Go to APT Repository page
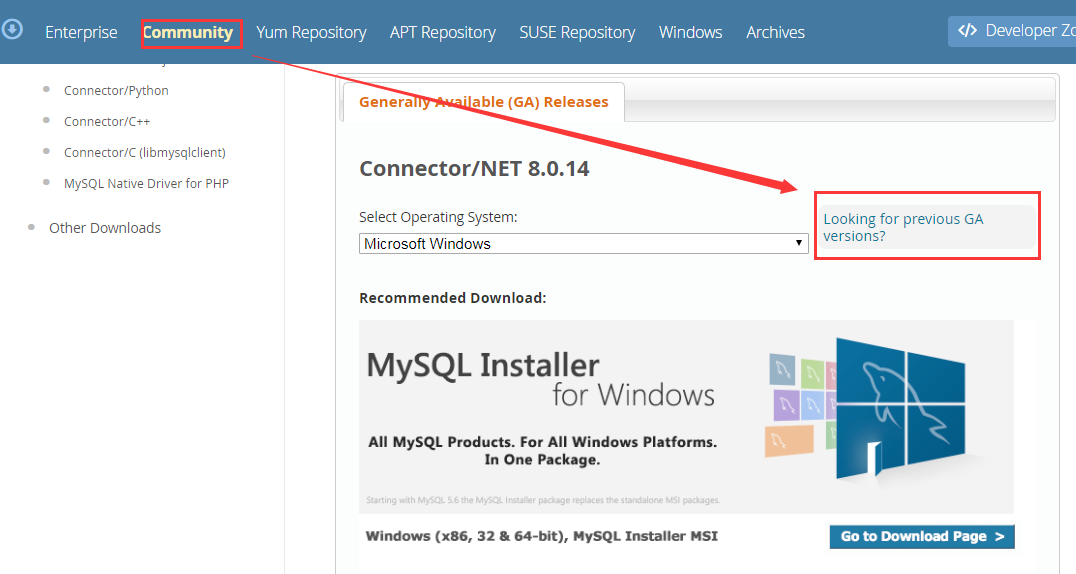The height and width of the screenshot is (574, 1076). pyautogui.click(x=443, y=32)
